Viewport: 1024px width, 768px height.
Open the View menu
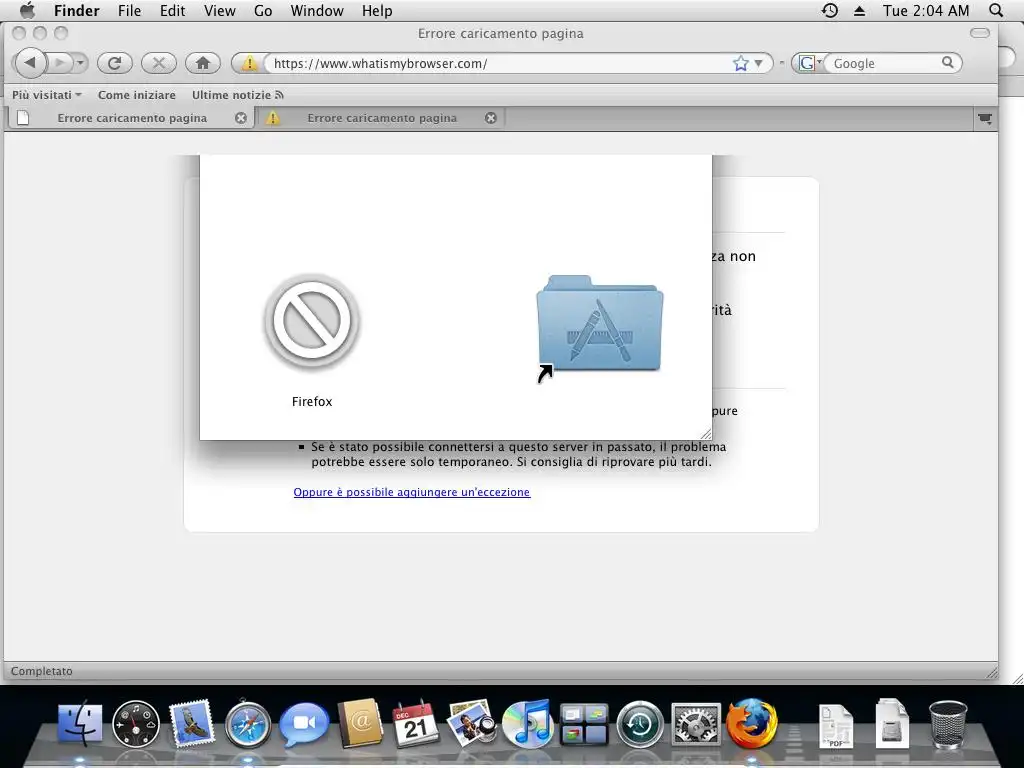(219, 10)
